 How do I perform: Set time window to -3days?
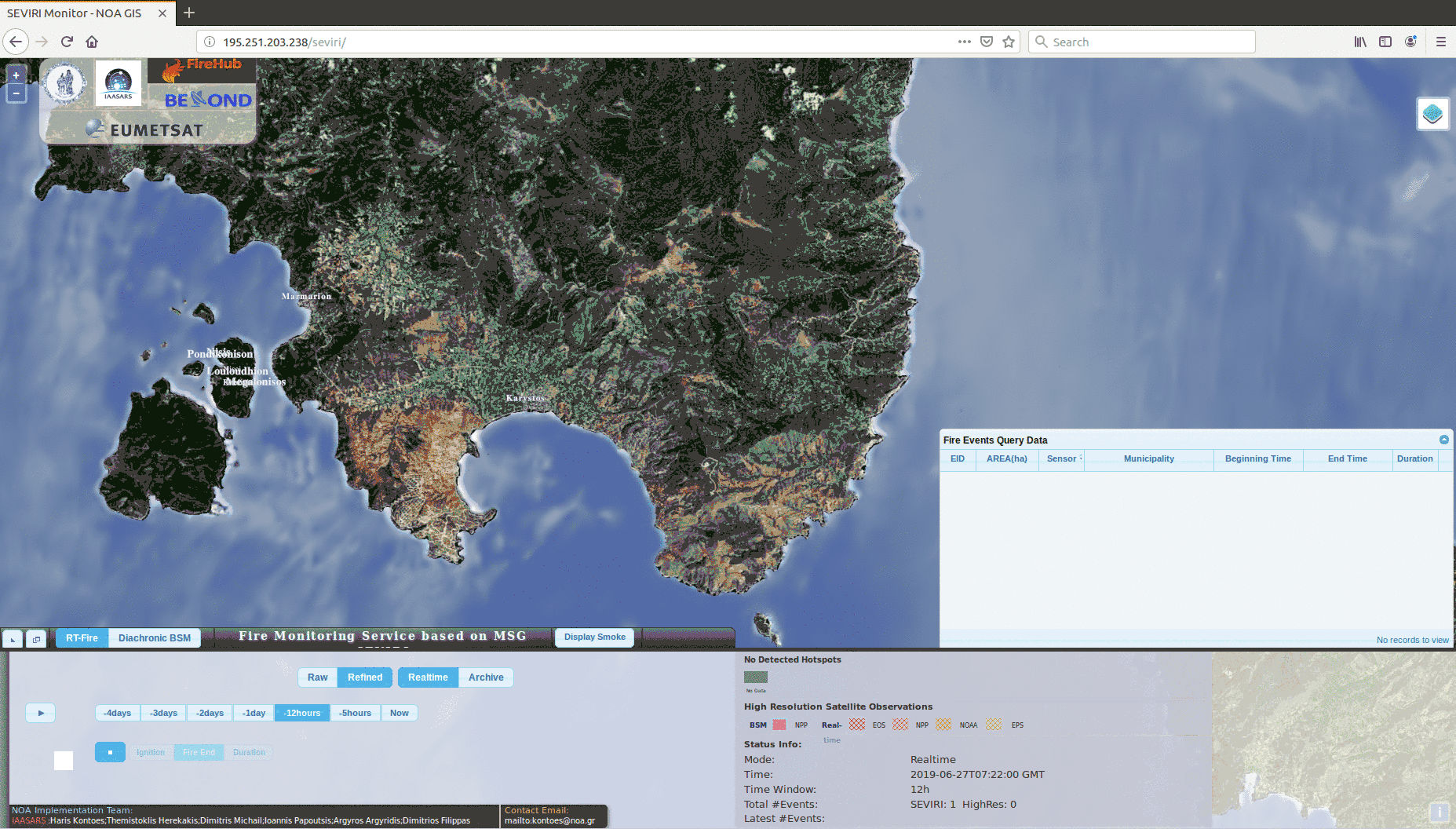pos(164,713)
